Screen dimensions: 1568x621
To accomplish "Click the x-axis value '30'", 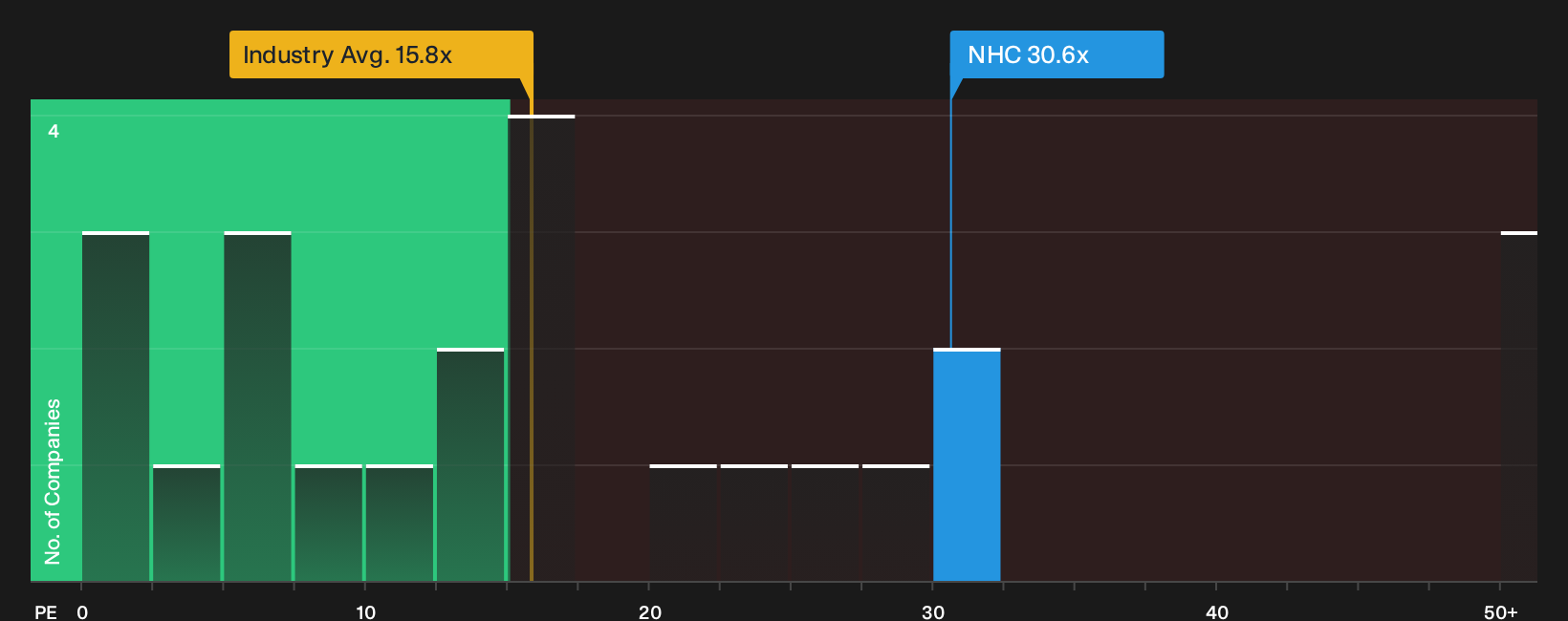I will click(x=933, y=612).
